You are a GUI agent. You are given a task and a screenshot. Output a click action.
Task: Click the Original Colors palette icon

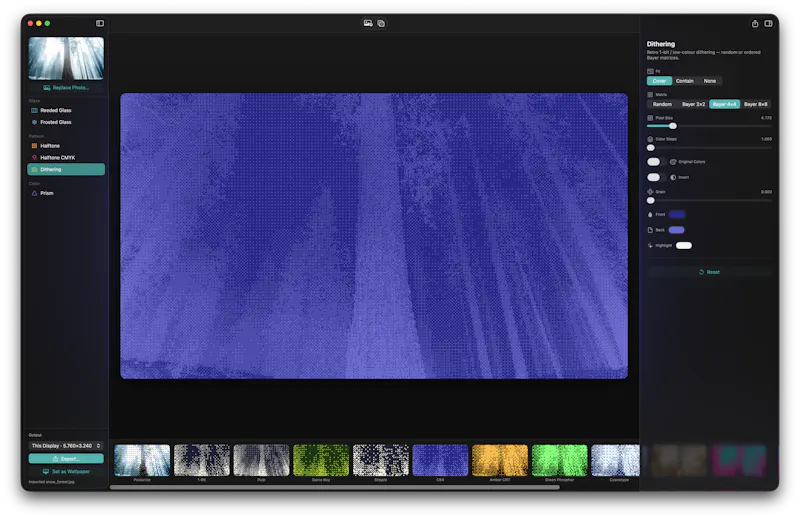coord(673,162)
